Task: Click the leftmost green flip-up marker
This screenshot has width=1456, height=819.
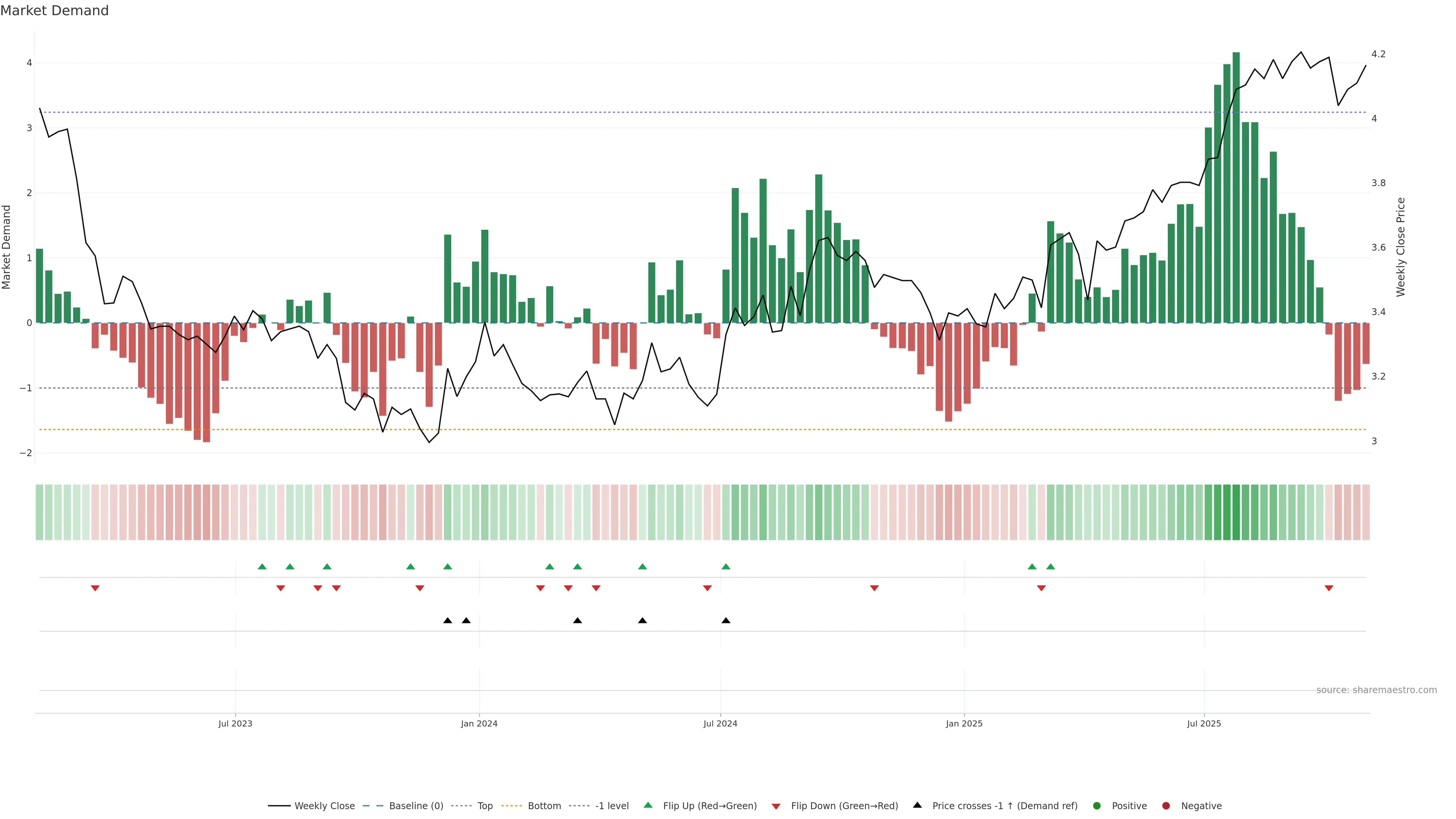Action: pos(262,566)
